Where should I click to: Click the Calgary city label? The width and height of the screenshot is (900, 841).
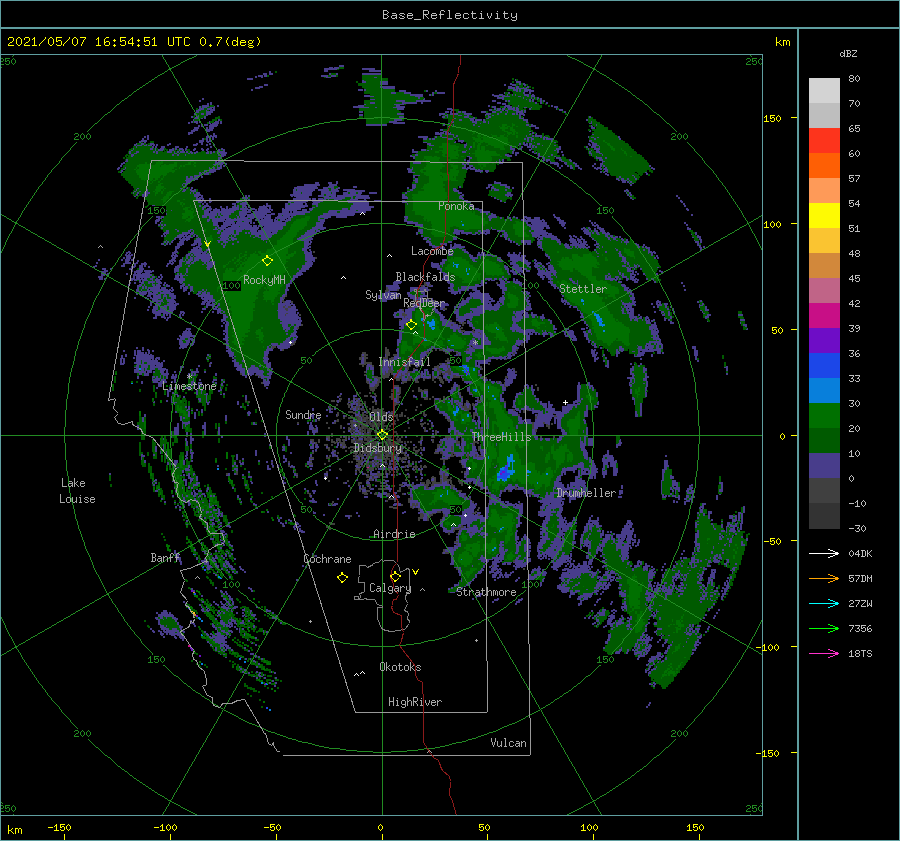point(390,588)
